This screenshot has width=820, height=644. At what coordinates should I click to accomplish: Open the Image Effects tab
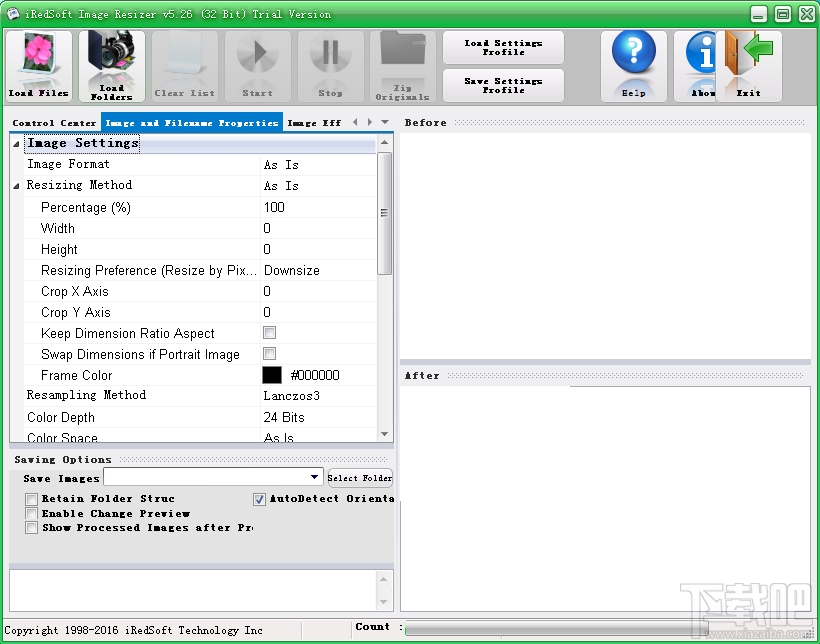315,123
